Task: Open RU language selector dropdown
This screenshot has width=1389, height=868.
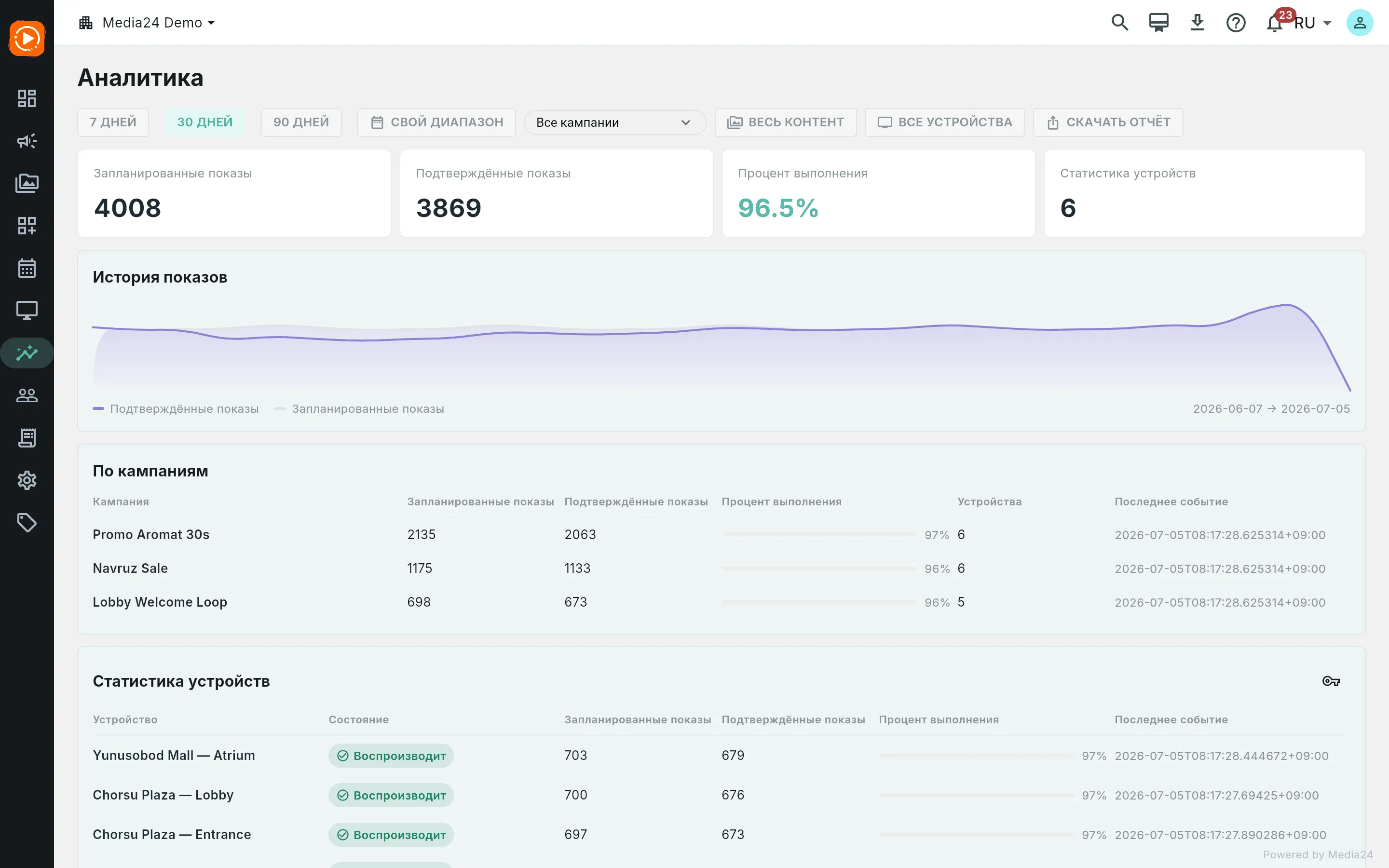Action: tap(1313, 23)
